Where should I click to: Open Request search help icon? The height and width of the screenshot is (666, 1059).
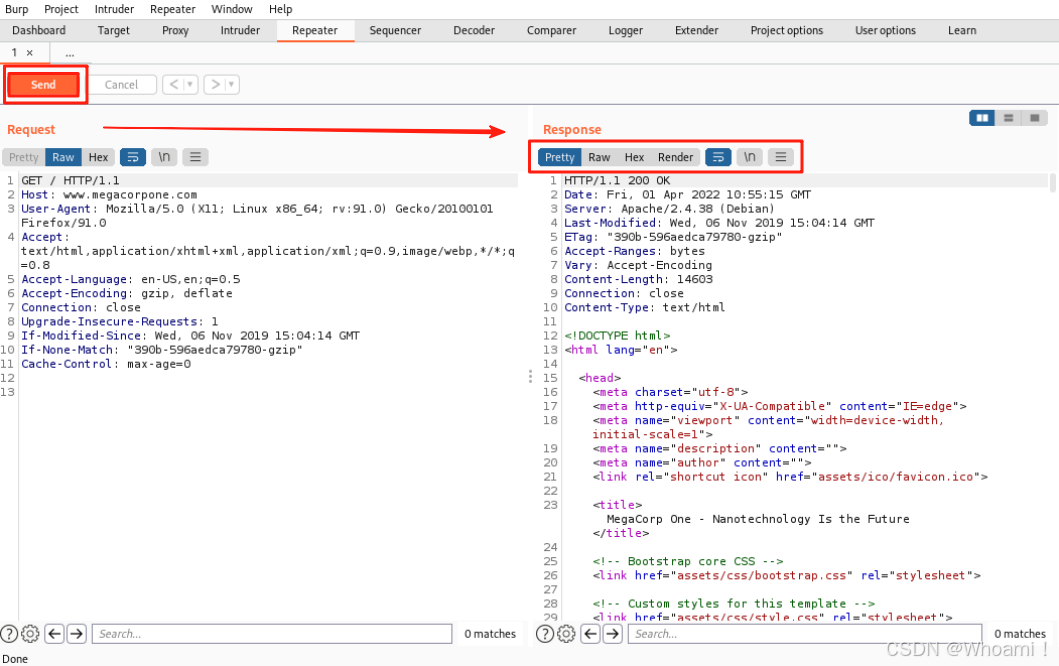(9, 634)
